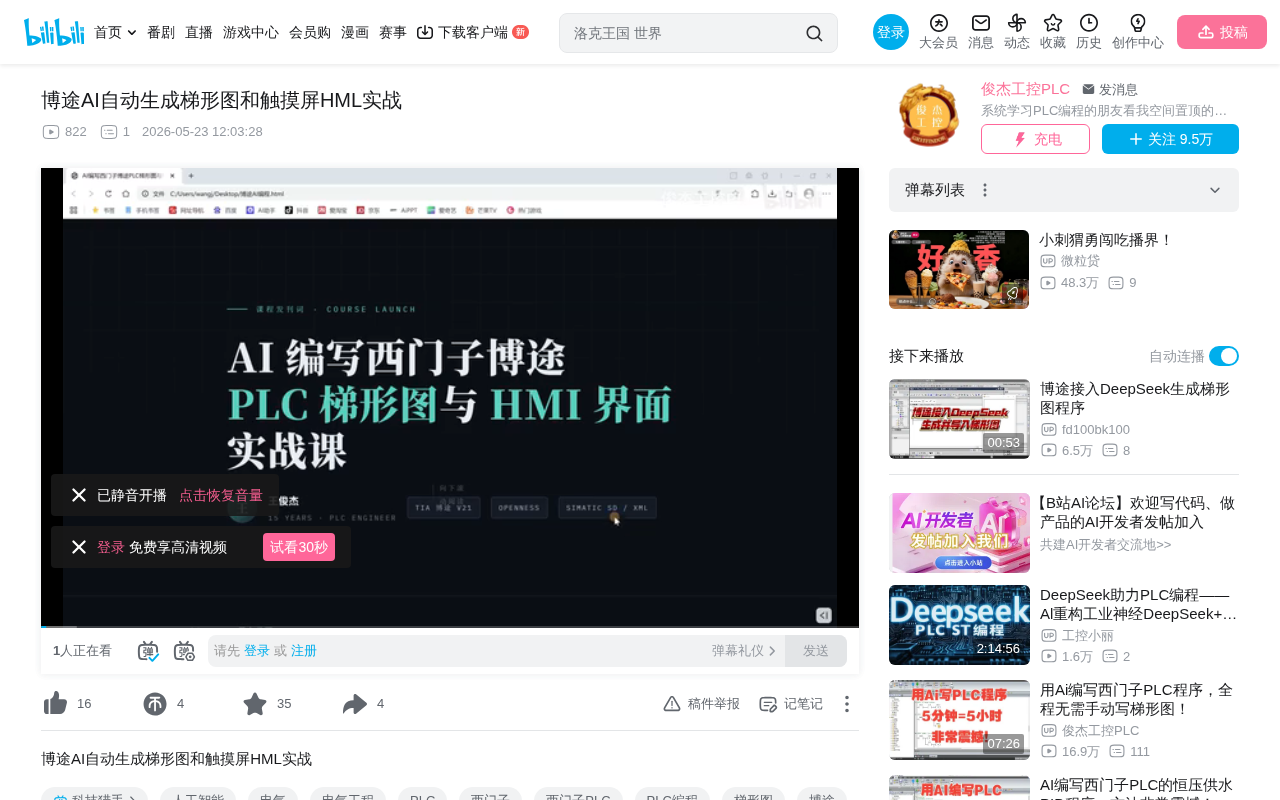Go to the 直播 menu
Screen dimensions: 1280x800
199,32
